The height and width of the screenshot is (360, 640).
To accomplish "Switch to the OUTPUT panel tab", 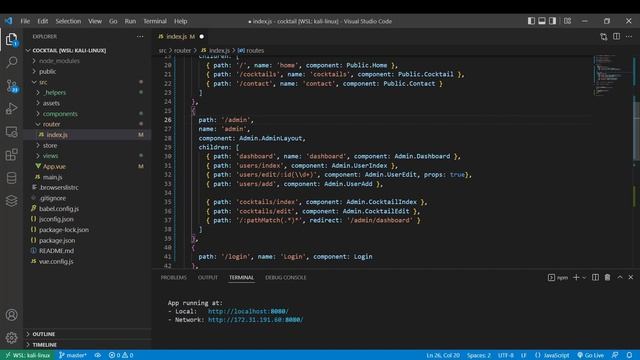I will (208, 278).
